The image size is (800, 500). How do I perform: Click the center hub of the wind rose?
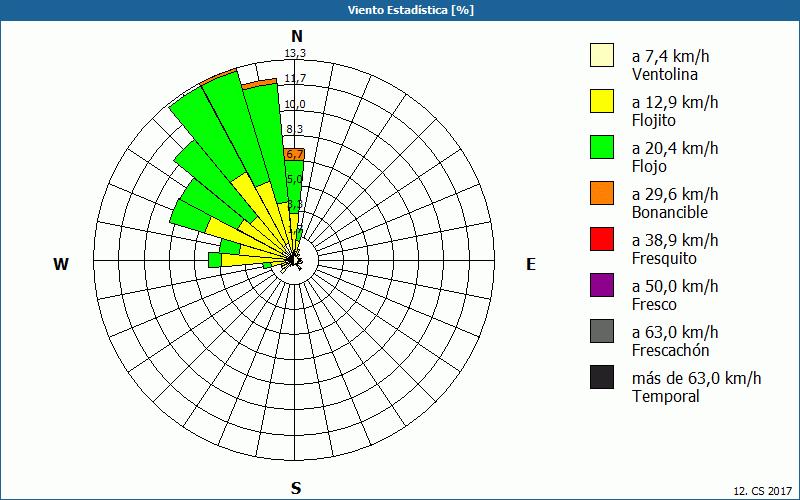[294, 260]
